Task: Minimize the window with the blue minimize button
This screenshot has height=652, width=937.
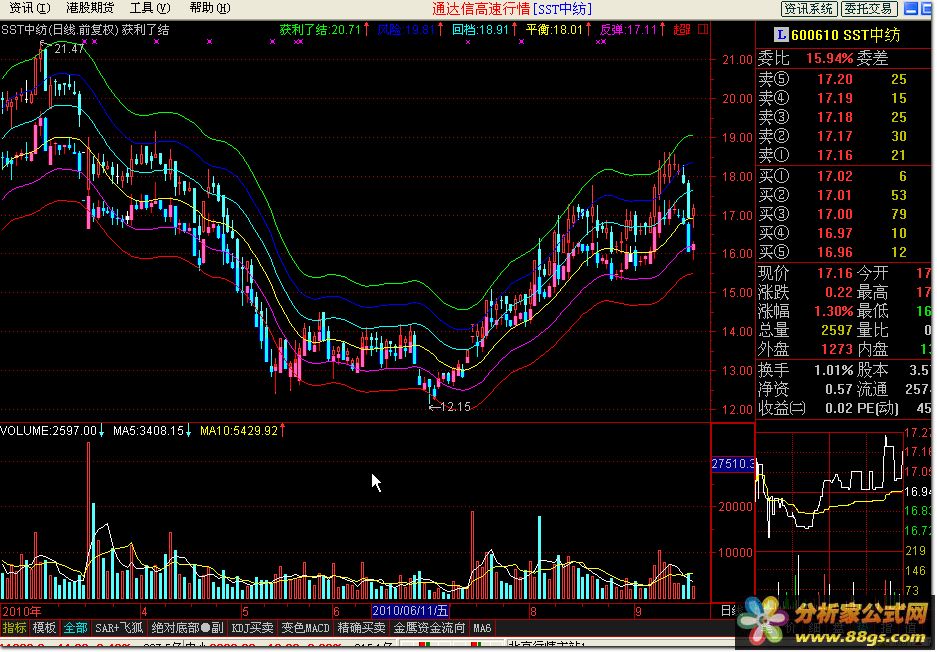Action: (911, 8)
